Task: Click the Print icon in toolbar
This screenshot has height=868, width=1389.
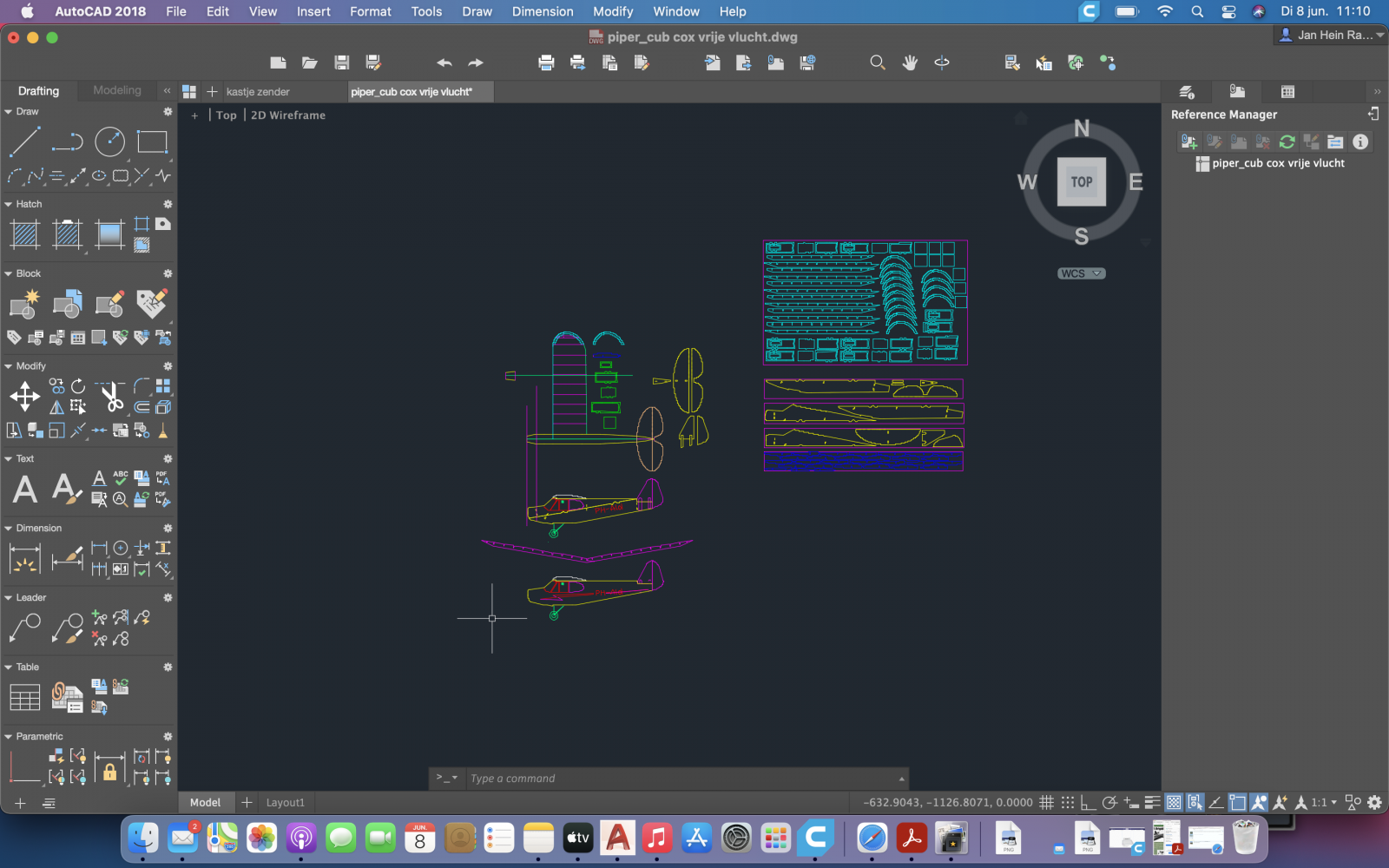Action: (x=546, y=62)
